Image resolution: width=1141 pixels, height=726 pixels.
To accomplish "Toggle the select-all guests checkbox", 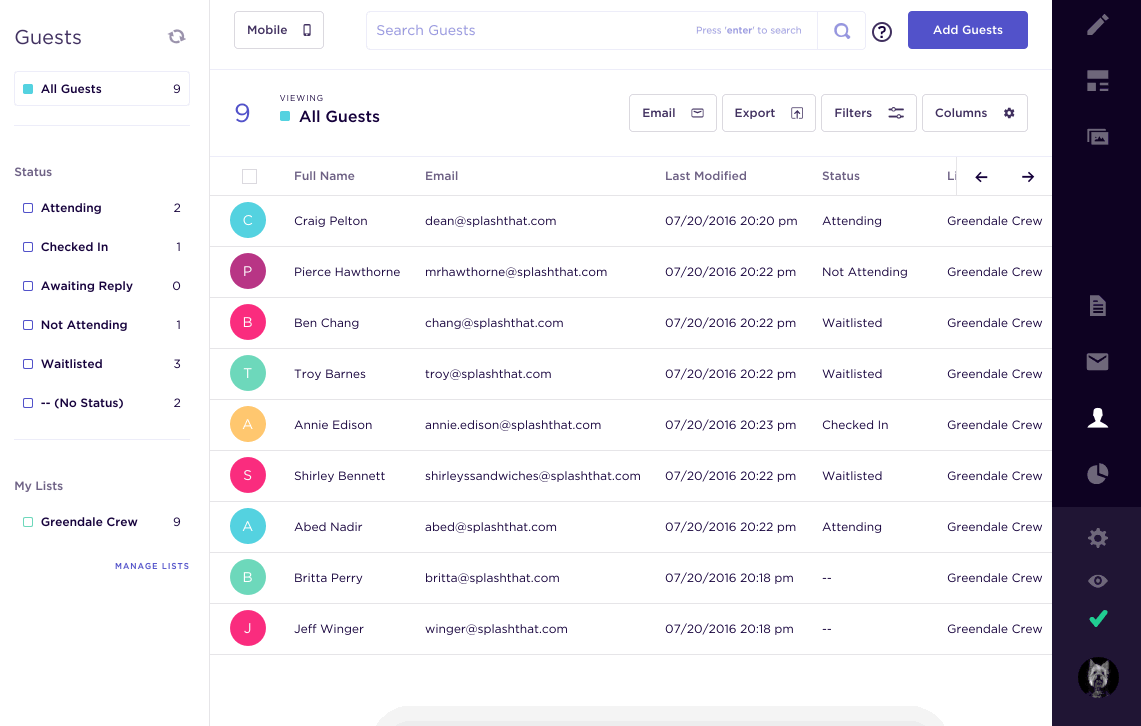I will pos(249,176).
